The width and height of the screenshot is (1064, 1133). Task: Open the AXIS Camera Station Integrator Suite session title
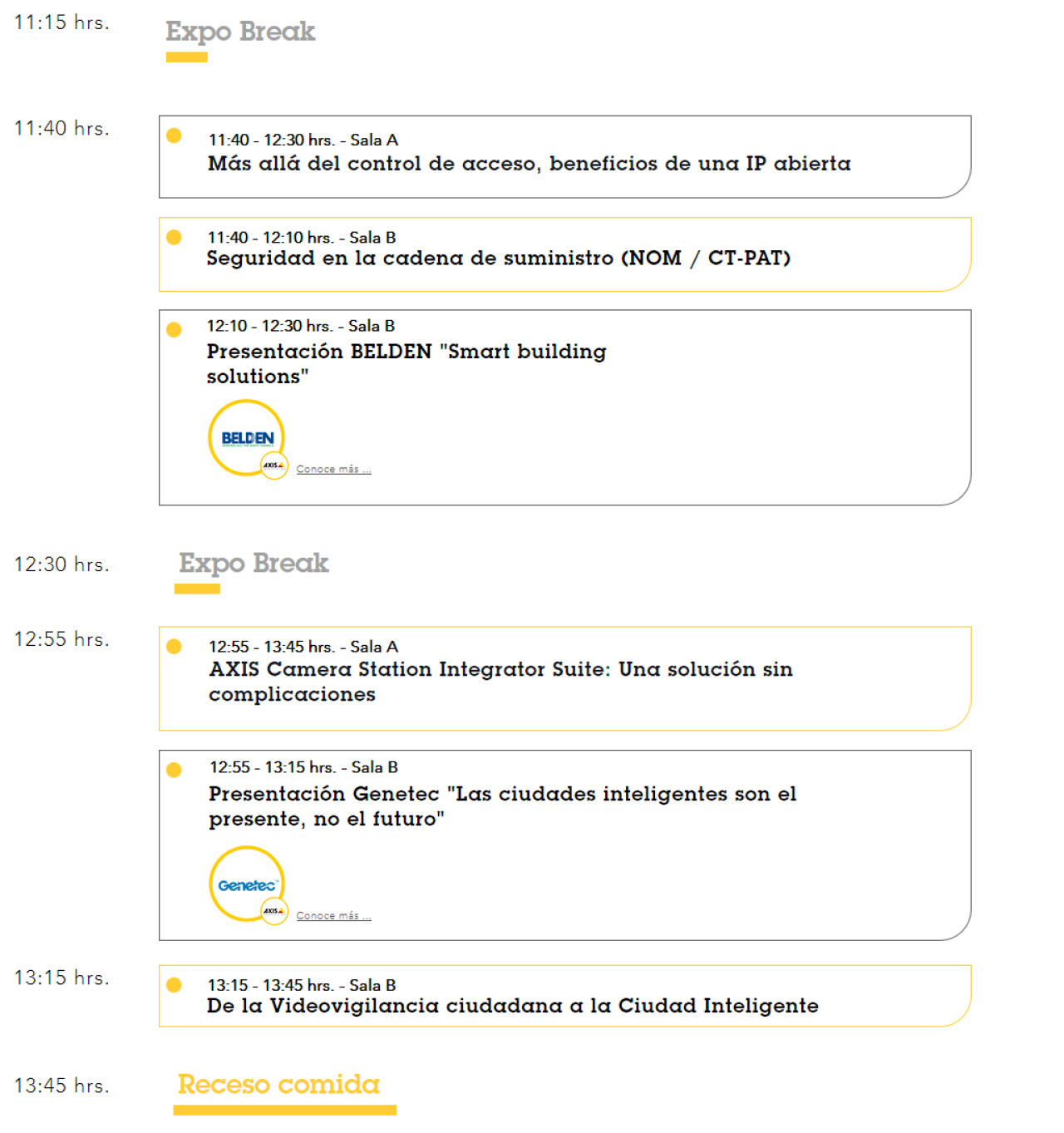[500, 682]
